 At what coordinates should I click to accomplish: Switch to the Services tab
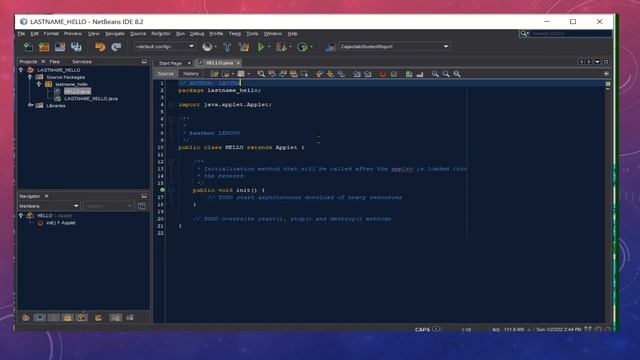[82, 62]
